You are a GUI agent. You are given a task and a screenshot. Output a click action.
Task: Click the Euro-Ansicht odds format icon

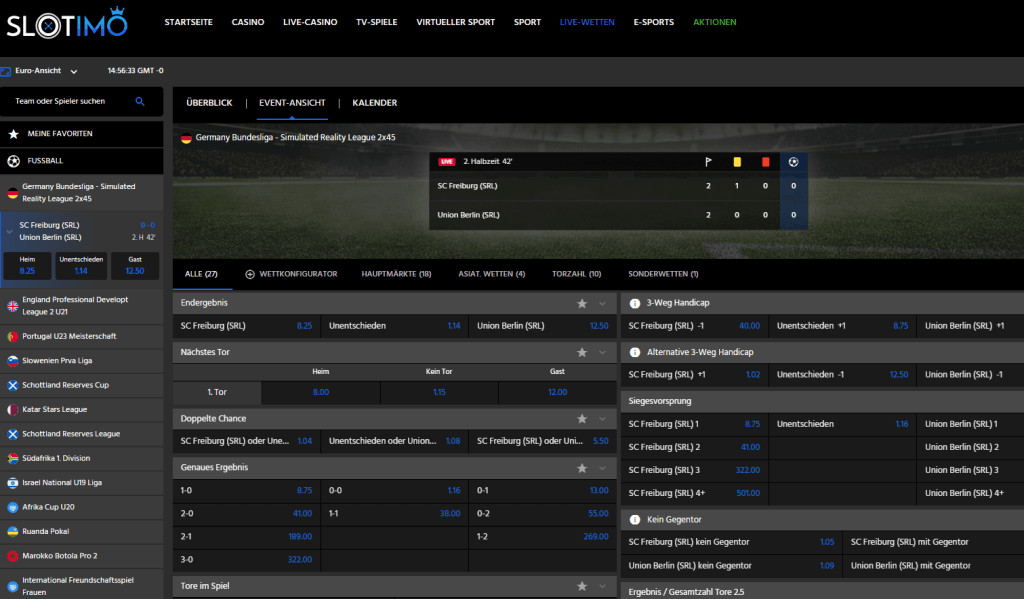coord(6,71)
